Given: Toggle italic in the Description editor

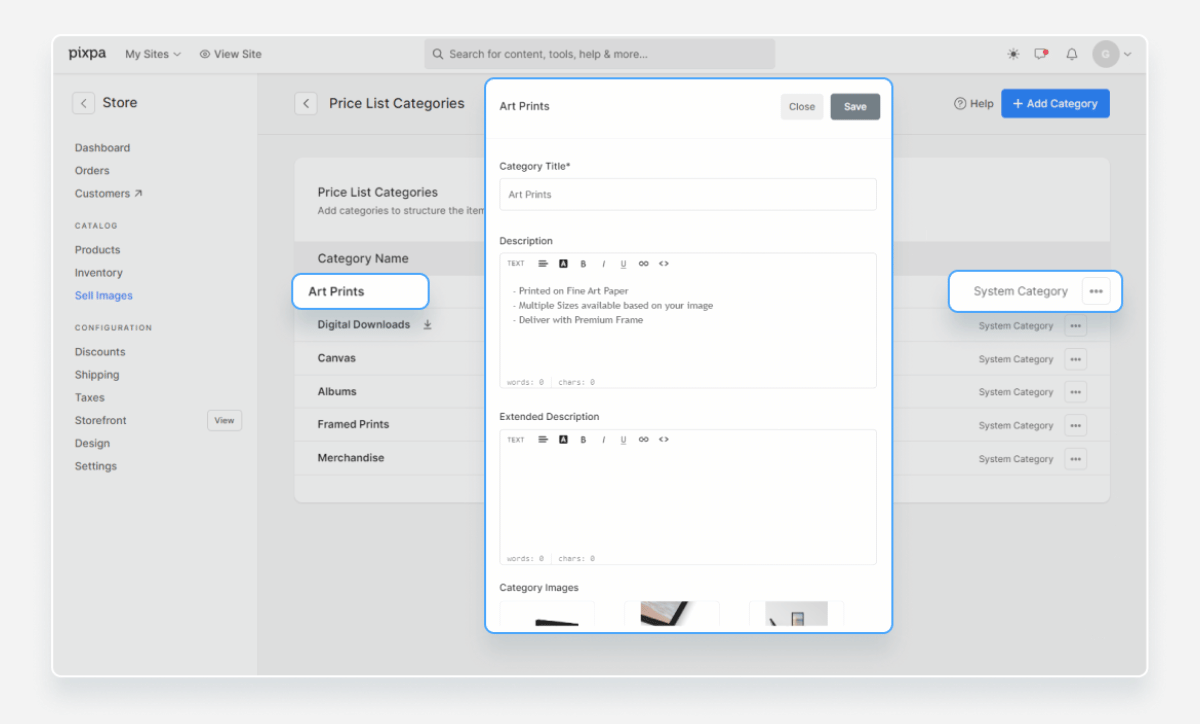Looking at the screenshot, I should tap(603, 264).
